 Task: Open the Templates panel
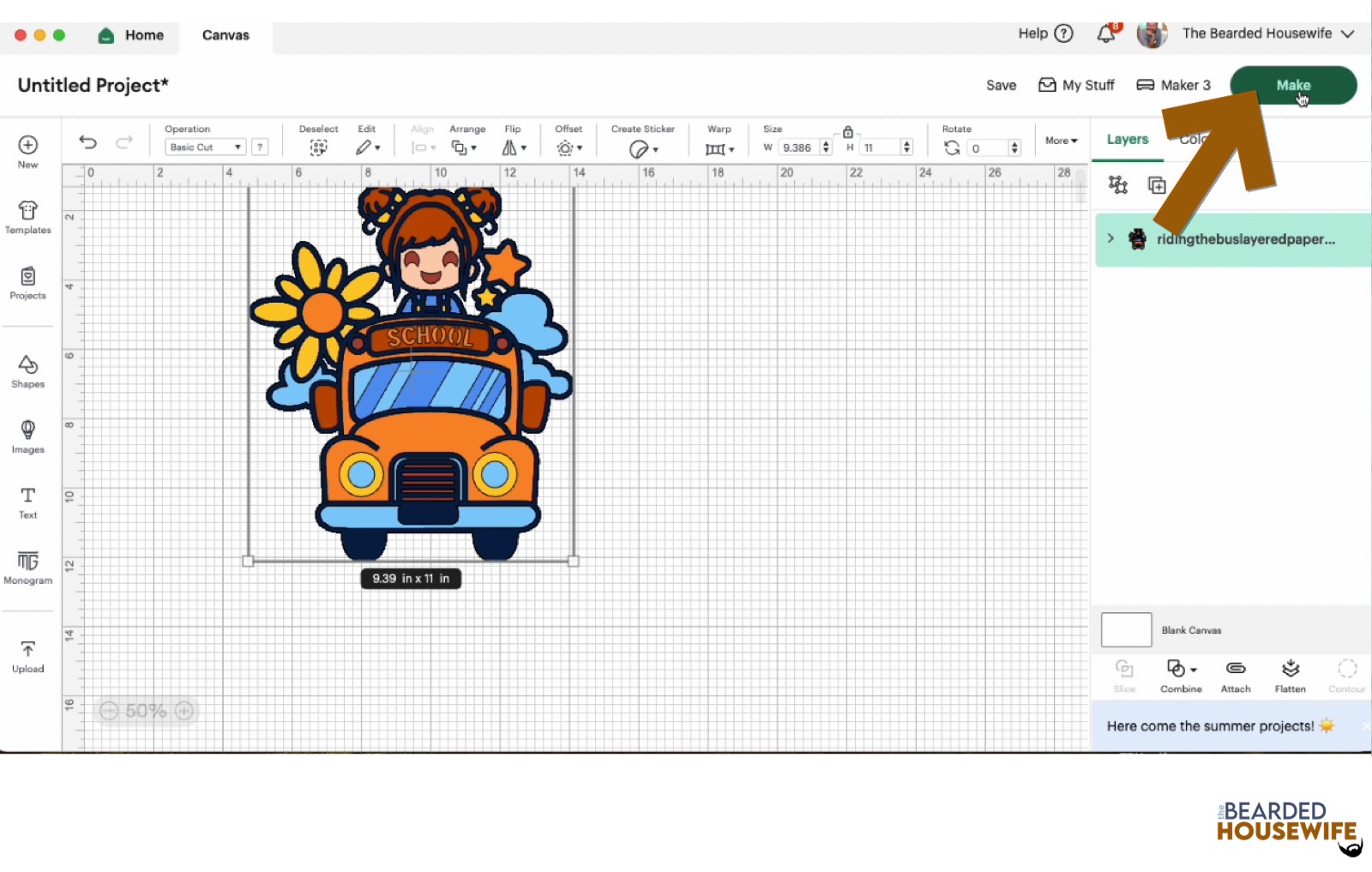coord(27,217)
